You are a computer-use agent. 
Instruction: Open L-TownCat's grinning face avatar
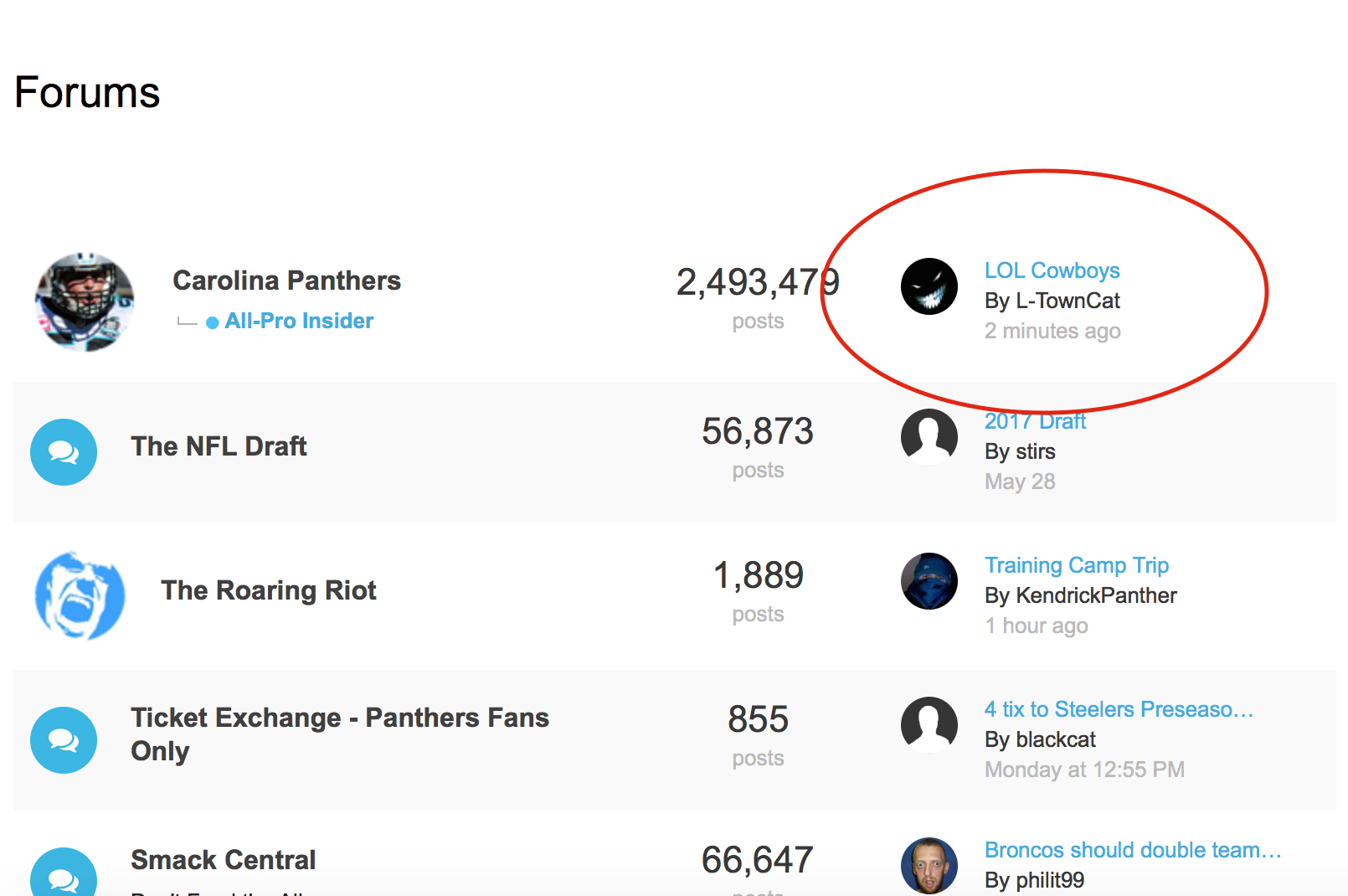pyautogui.click(x=929, y=286)
